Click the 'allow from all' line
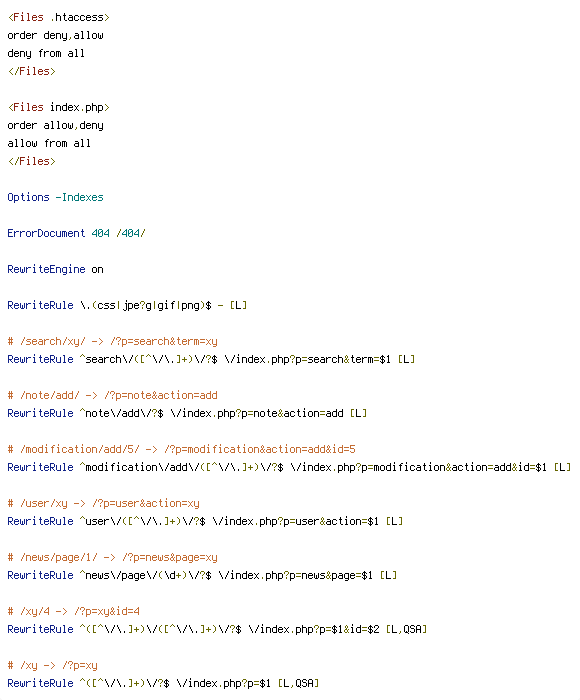The image size is (580, 700). point(49,143)
